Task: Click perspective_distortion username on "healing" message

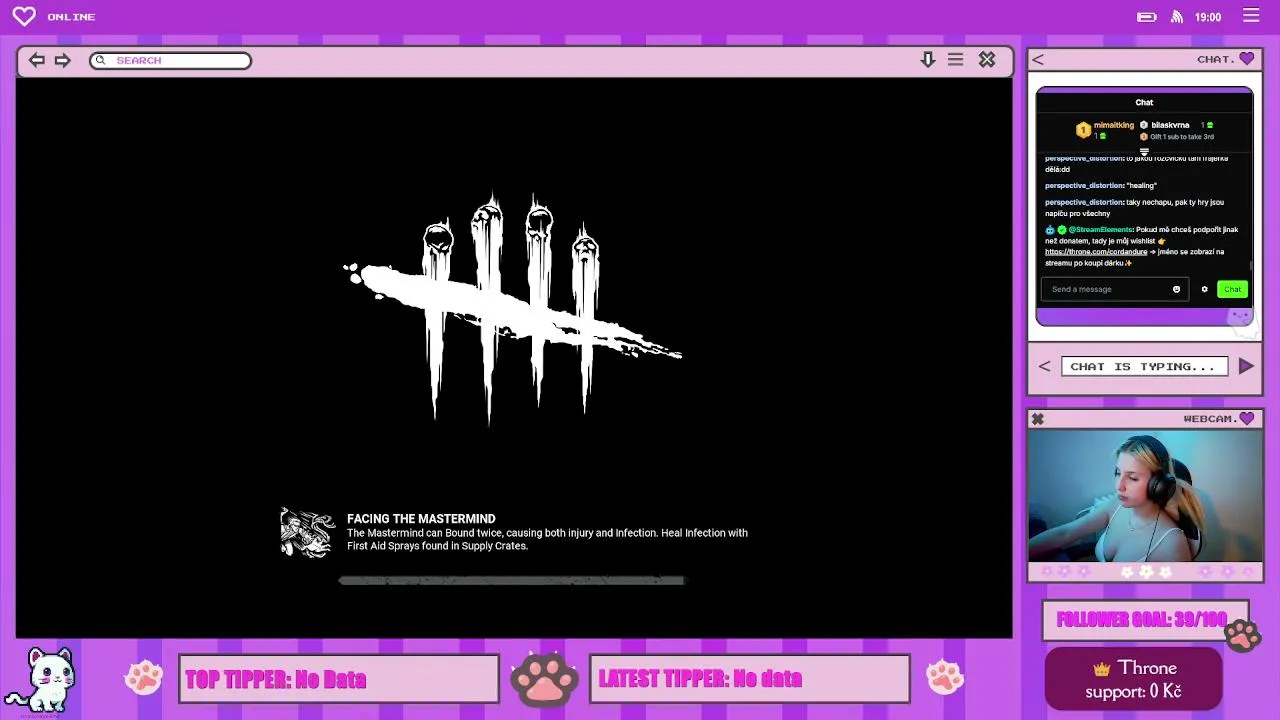Action: pos(1084,185)
